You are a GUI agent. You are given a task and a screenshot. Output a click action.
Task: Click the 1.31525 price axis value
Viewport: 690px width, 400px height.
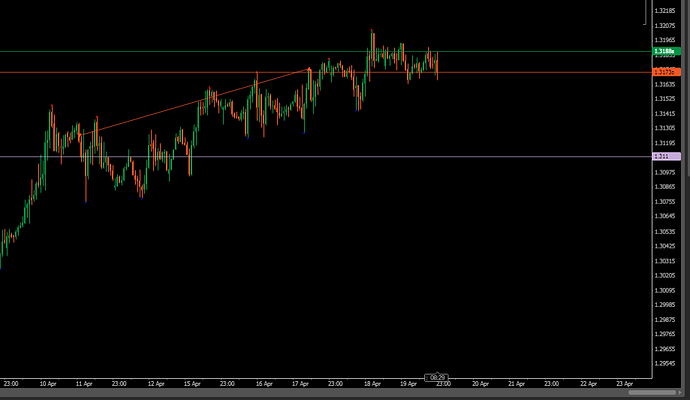[x=665, y=99]
